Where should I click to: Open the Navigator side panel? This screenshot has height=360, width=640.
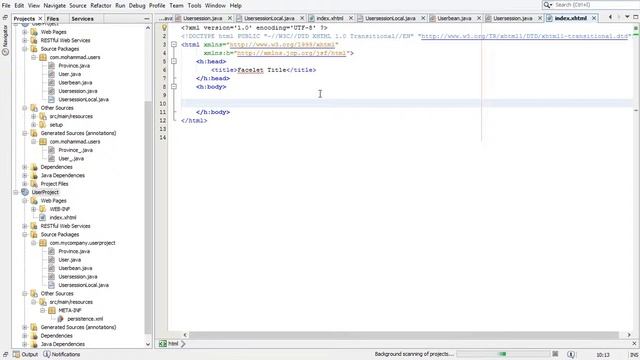(5, 40)
